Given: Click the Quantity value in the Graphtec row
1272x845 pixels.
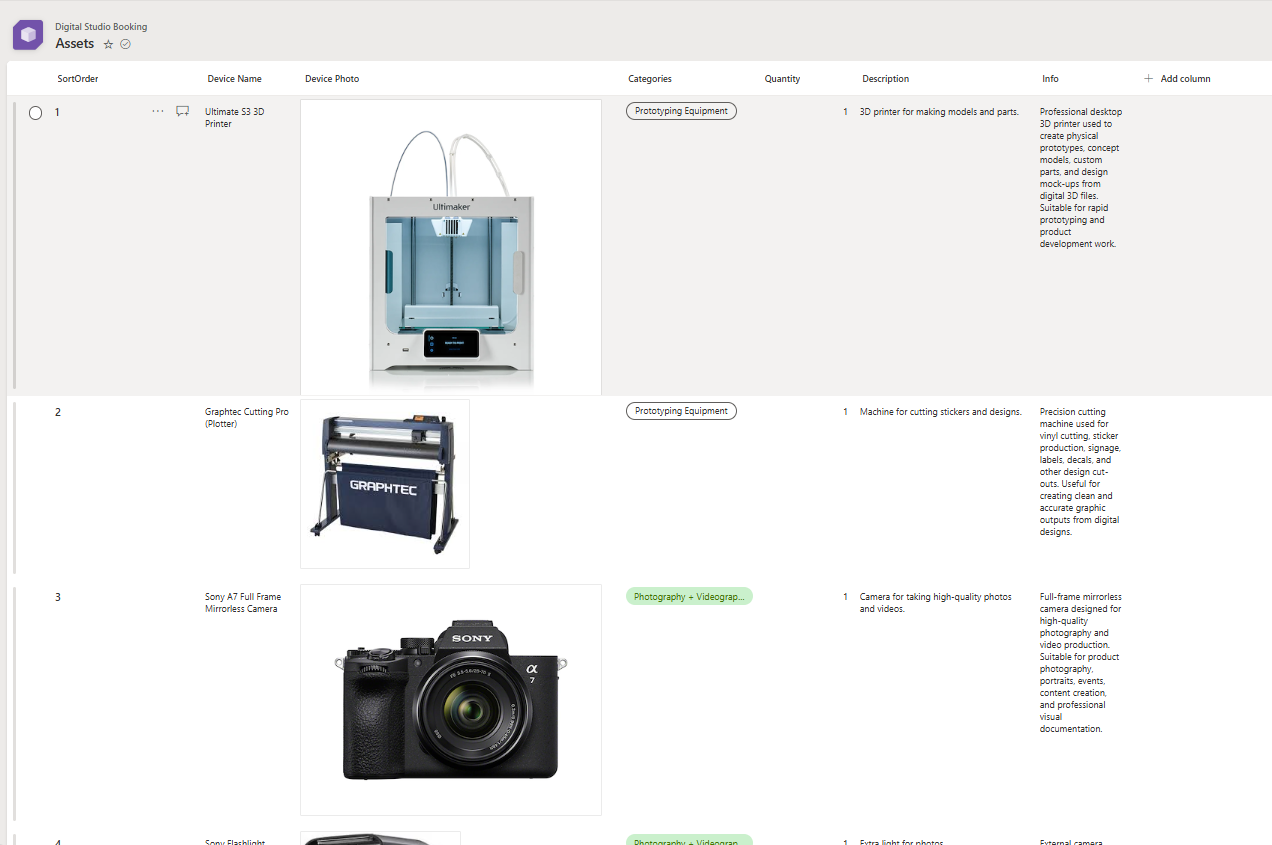Looking at the screenshot, I should click(845, 412).
